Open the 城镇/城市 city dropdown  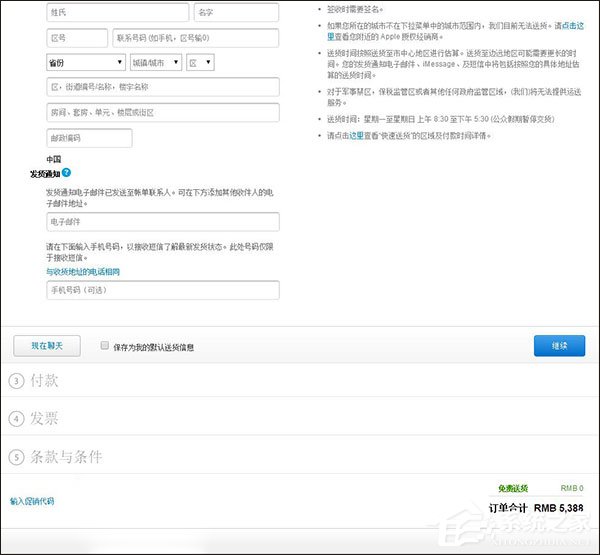[x=156, y=62]
